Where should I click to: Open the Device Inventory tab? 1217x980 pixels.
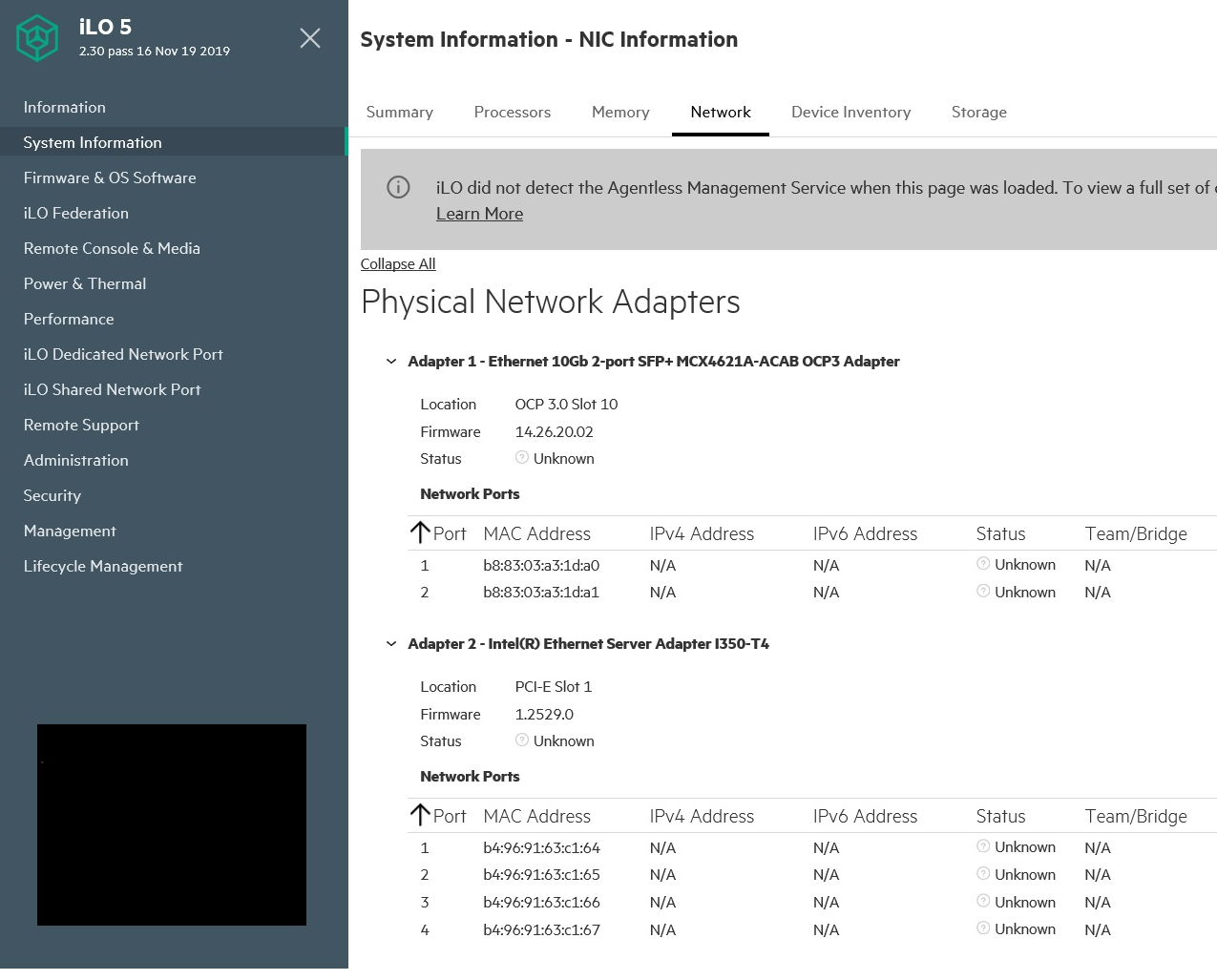point(850,112)
